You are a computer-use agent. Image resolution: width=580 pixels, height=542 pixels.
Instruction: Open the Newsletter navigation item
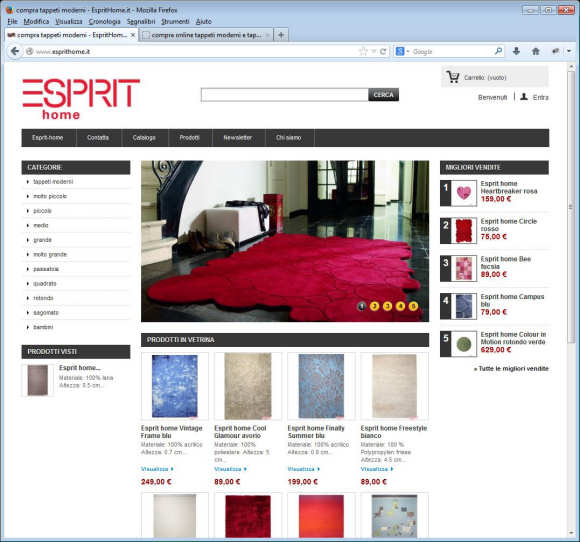point(238,138)
